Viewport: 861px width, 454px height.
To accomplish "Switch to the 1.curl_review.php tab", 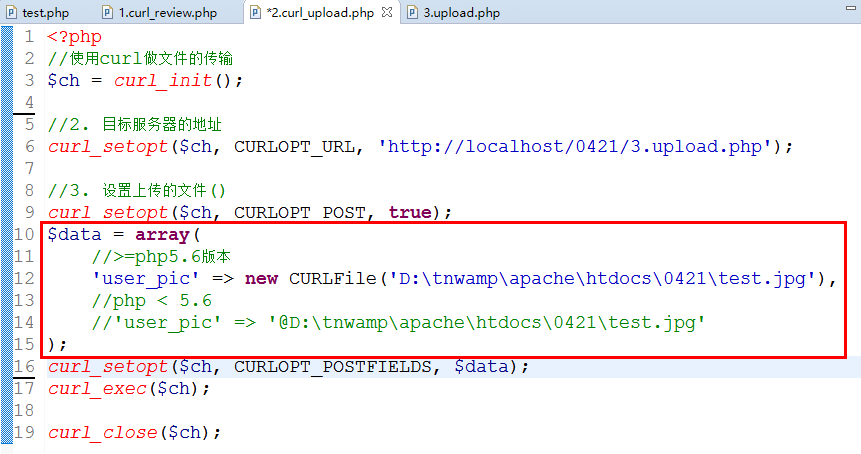I will click(x=167, y=13).
